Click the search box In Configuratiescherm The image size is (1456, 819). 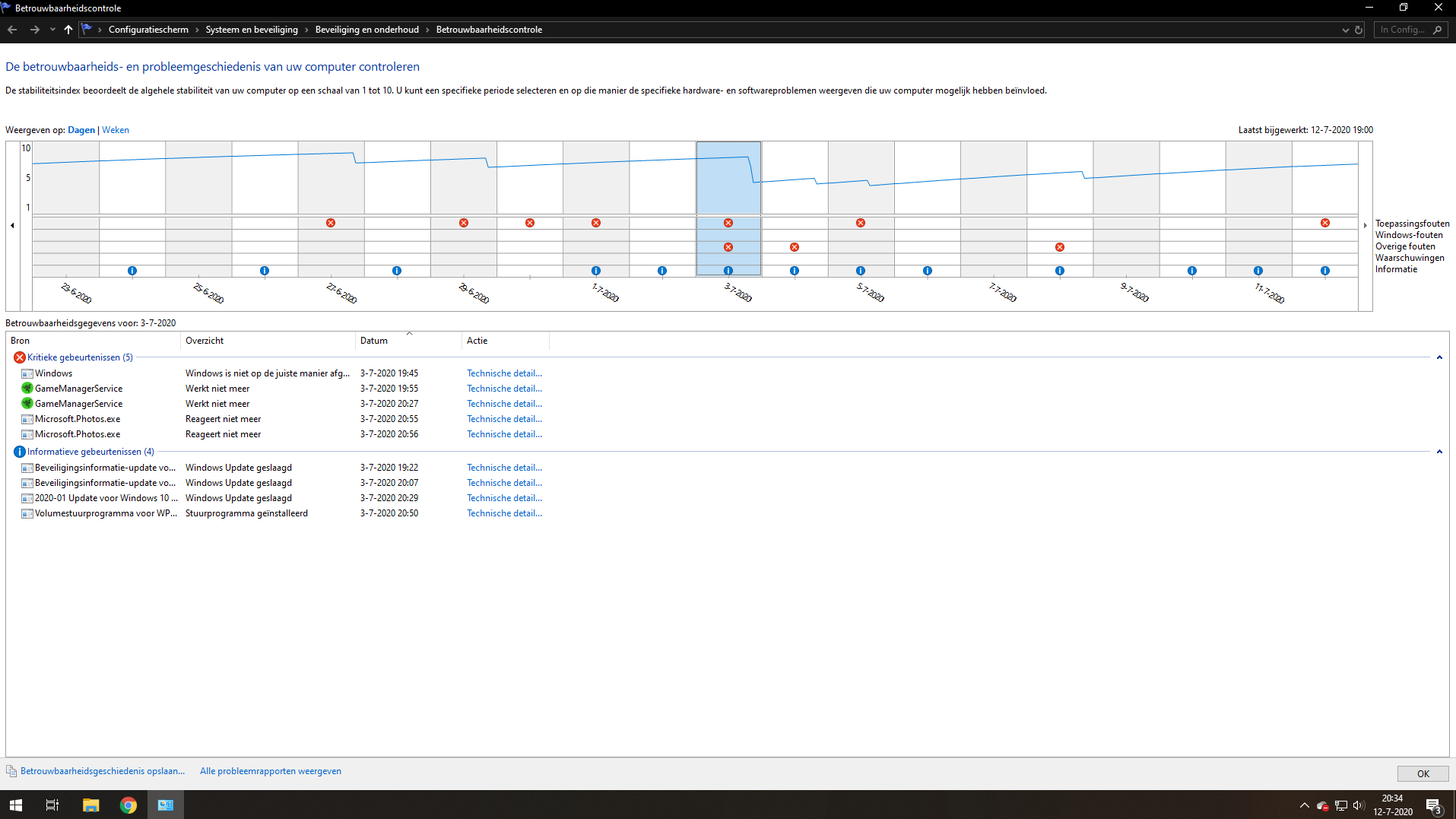[x=1403, y=30]
